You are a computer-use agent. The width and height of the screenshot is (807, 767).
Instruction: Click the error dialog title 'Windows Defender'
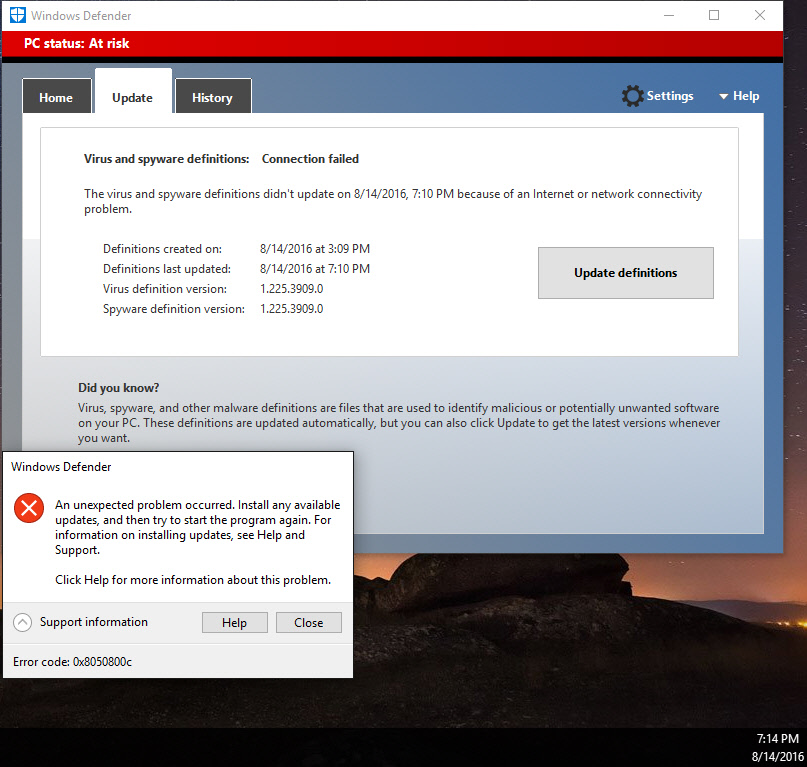pyautogui.click(x=61, y=467)
